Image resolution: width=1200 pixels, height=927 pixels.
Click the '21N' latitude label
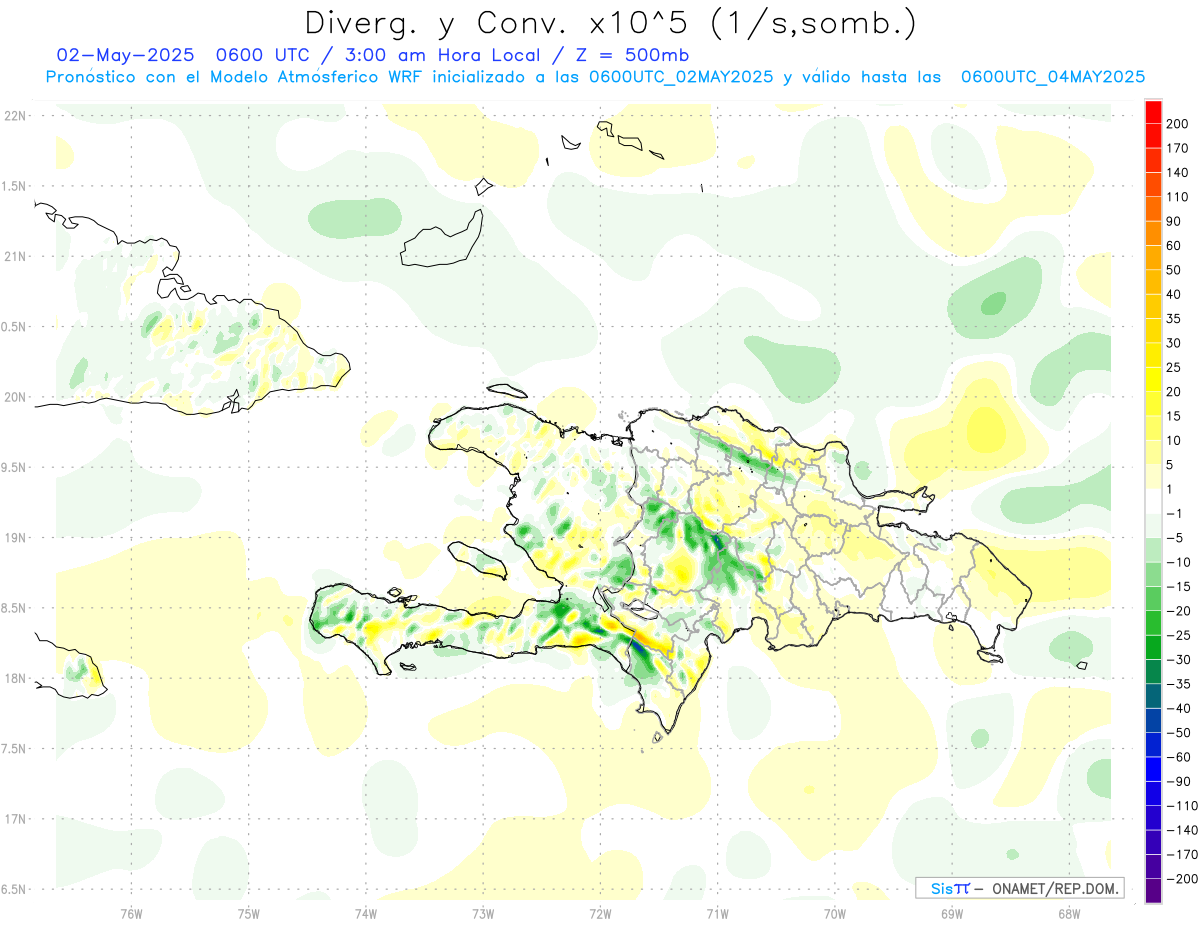tap(14, 257)
